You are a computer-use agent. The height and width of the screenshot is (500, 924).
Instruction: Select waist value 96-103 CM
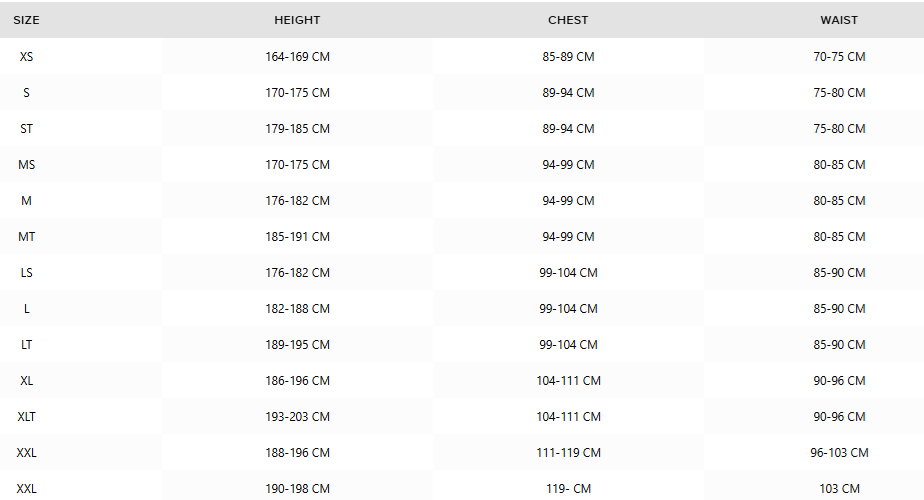pyautogui.click(x=840, y=452)
